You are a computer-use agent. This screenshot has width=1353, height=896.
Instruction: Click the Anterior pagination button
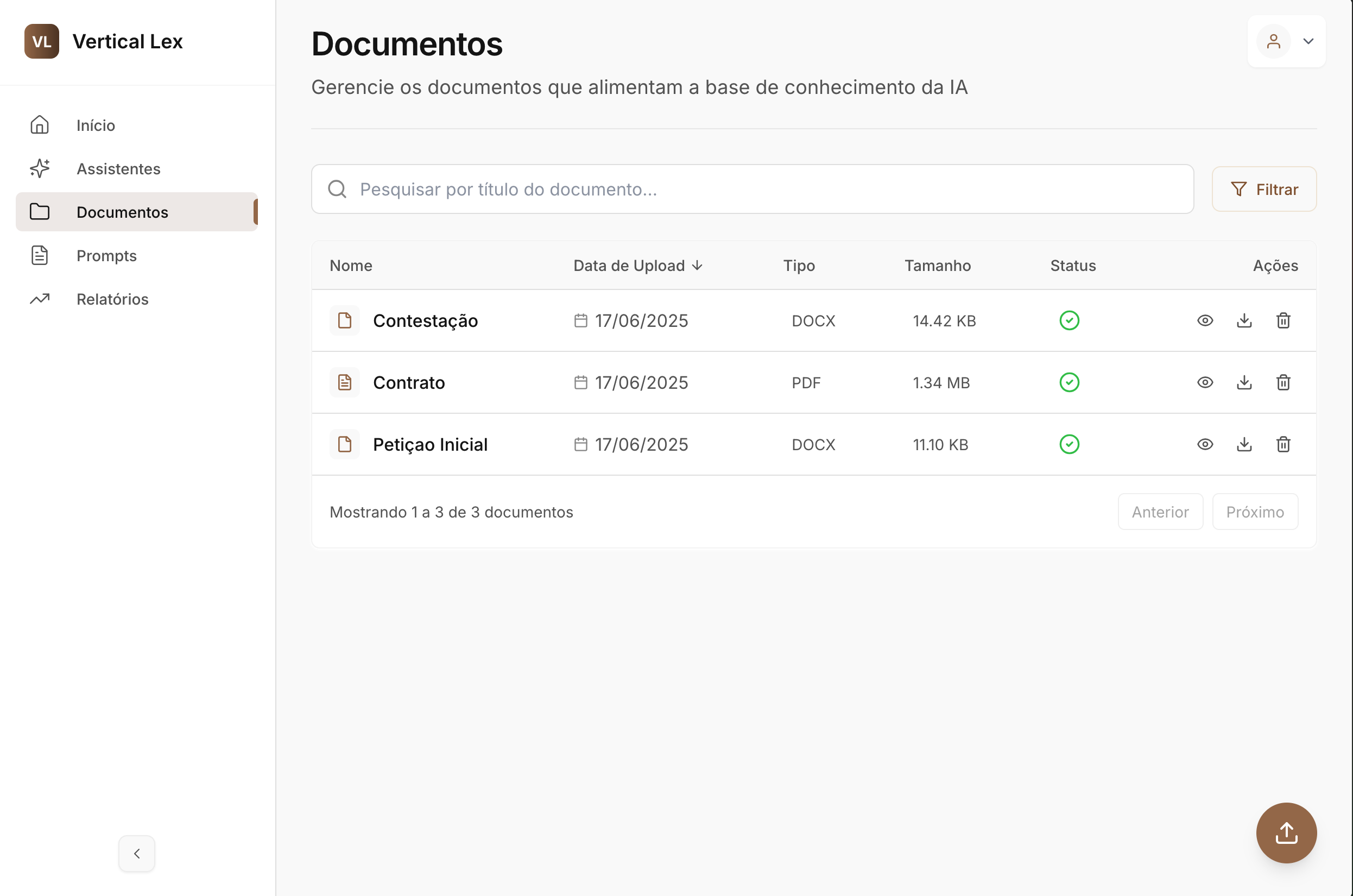coord(1160,512)
